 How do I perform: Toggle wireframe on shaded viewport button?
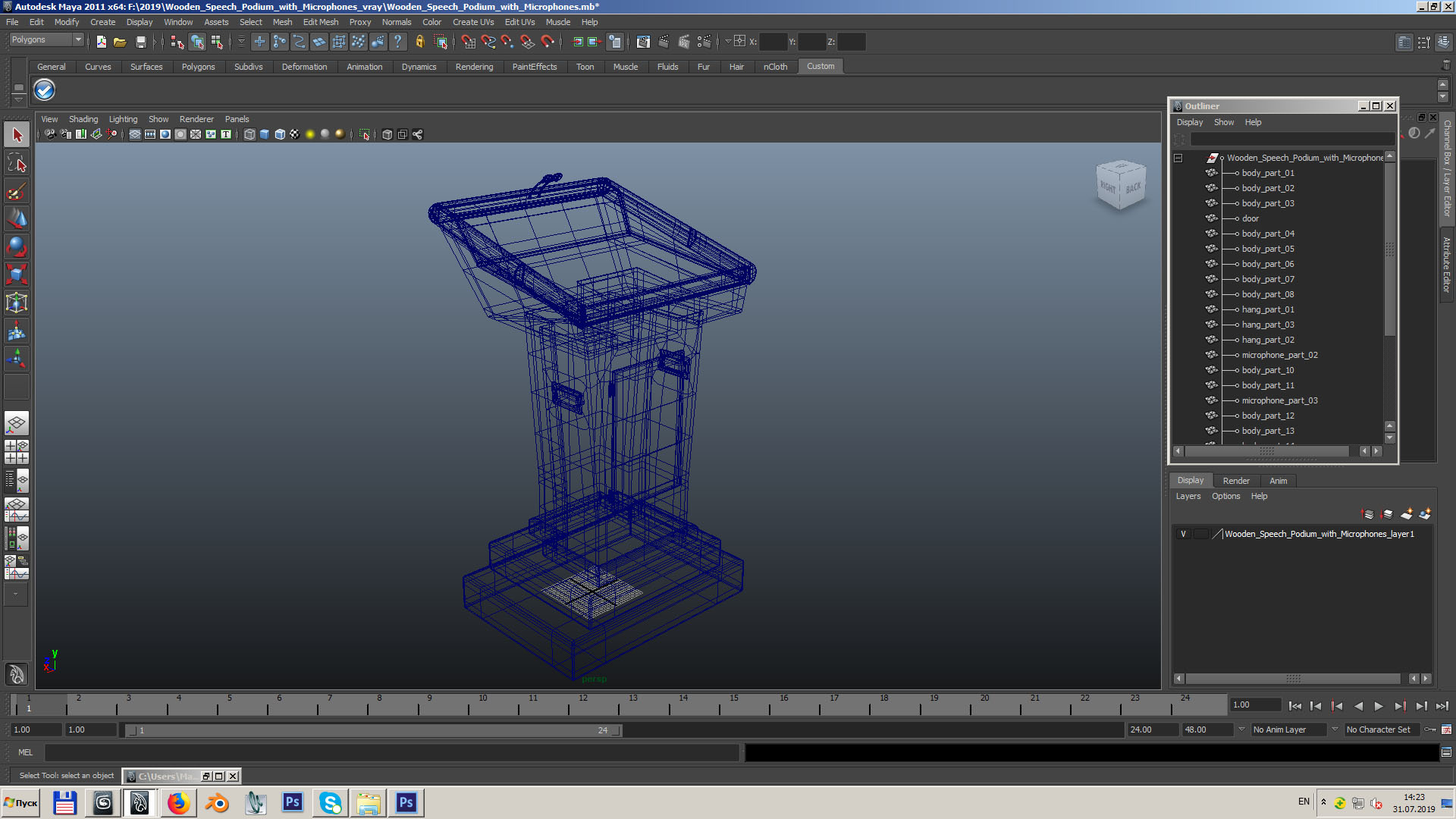point(280,134)
